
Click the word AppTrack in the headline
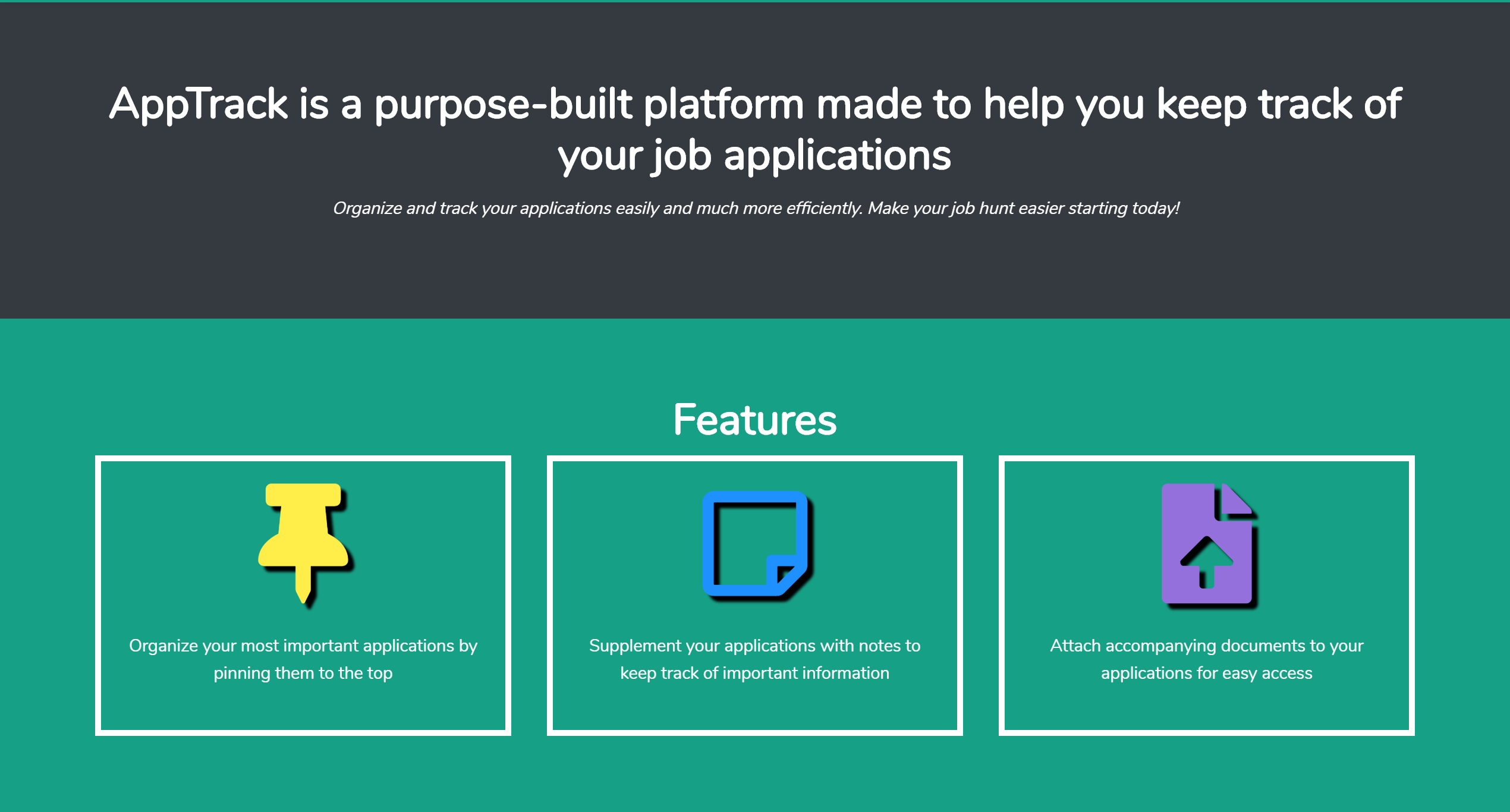pyautogui.click(x=198, y=105)
